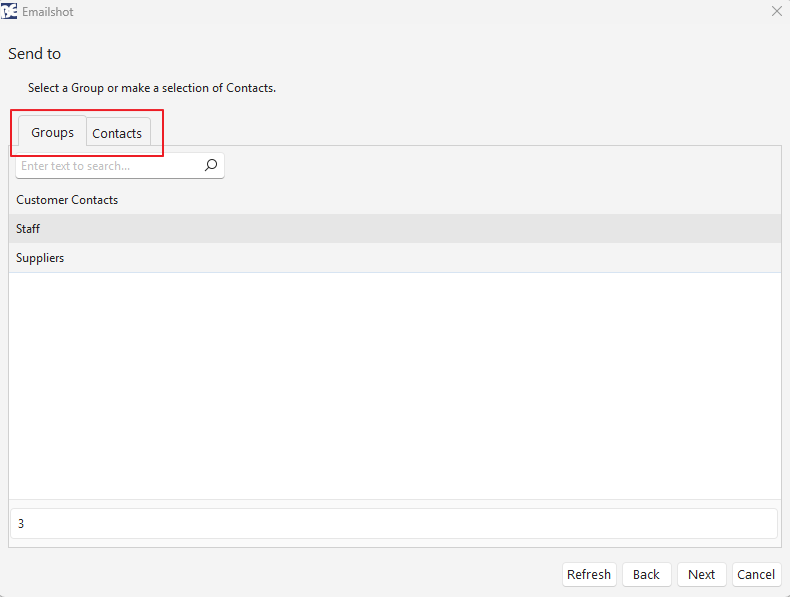Close the Emailshot window
This screenshot has height=597, width=790.
coord(776,11)
